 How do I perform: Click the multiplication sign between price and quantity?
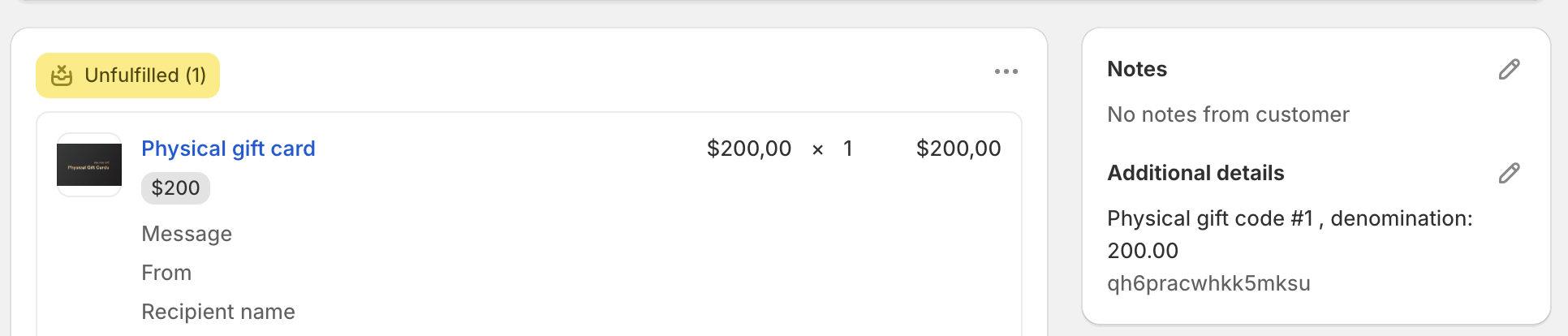817,150
